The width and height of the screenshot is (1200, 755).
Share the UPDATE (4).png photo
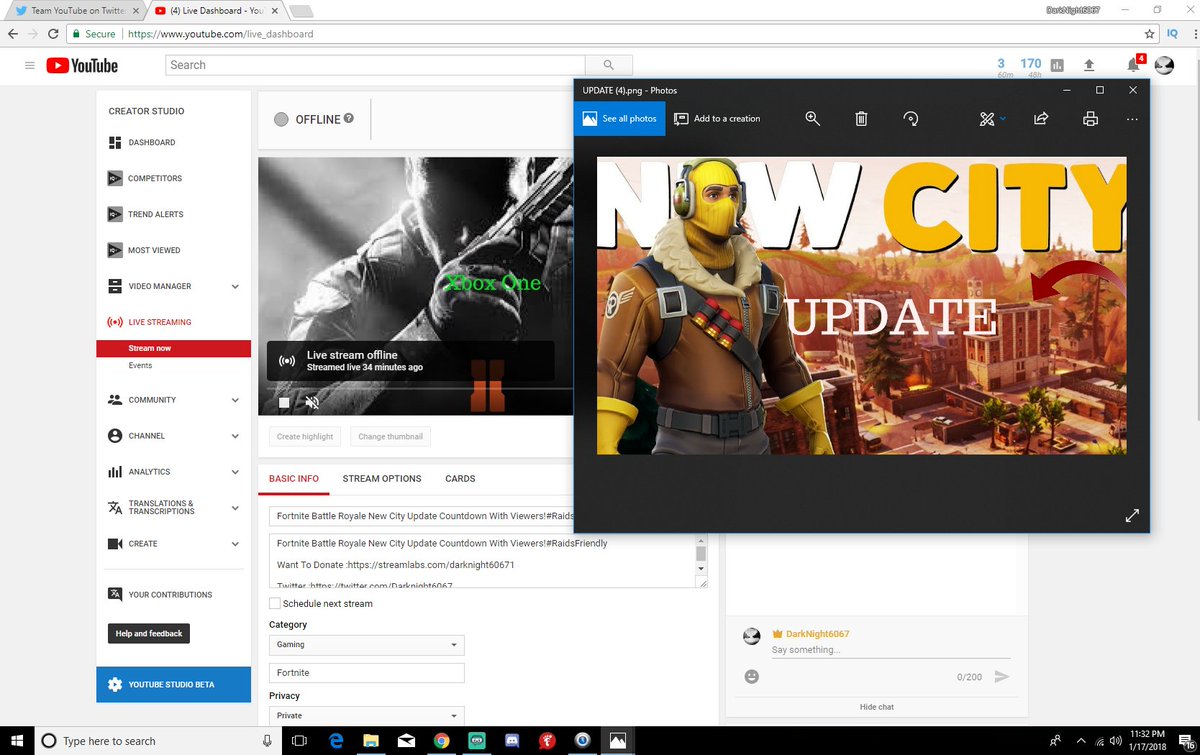1040,118
